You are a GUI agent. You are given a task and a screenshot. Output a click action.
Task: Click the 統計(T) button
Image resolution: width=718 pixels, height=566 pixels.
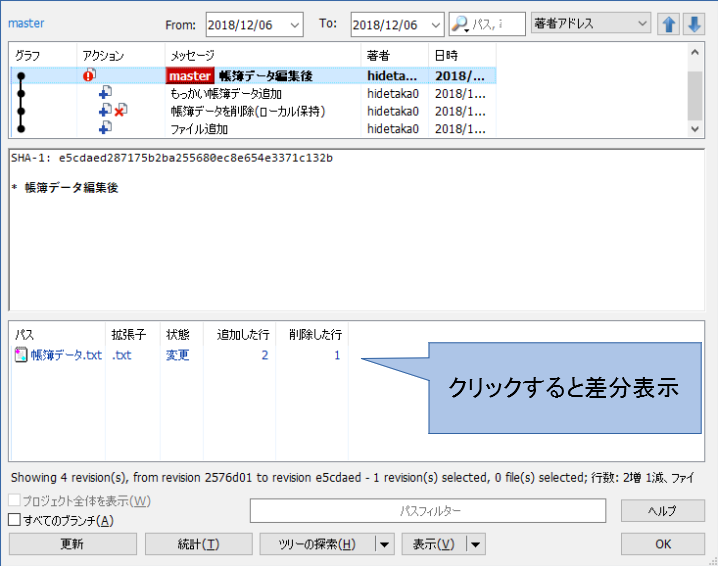click(x=199, y=544)
